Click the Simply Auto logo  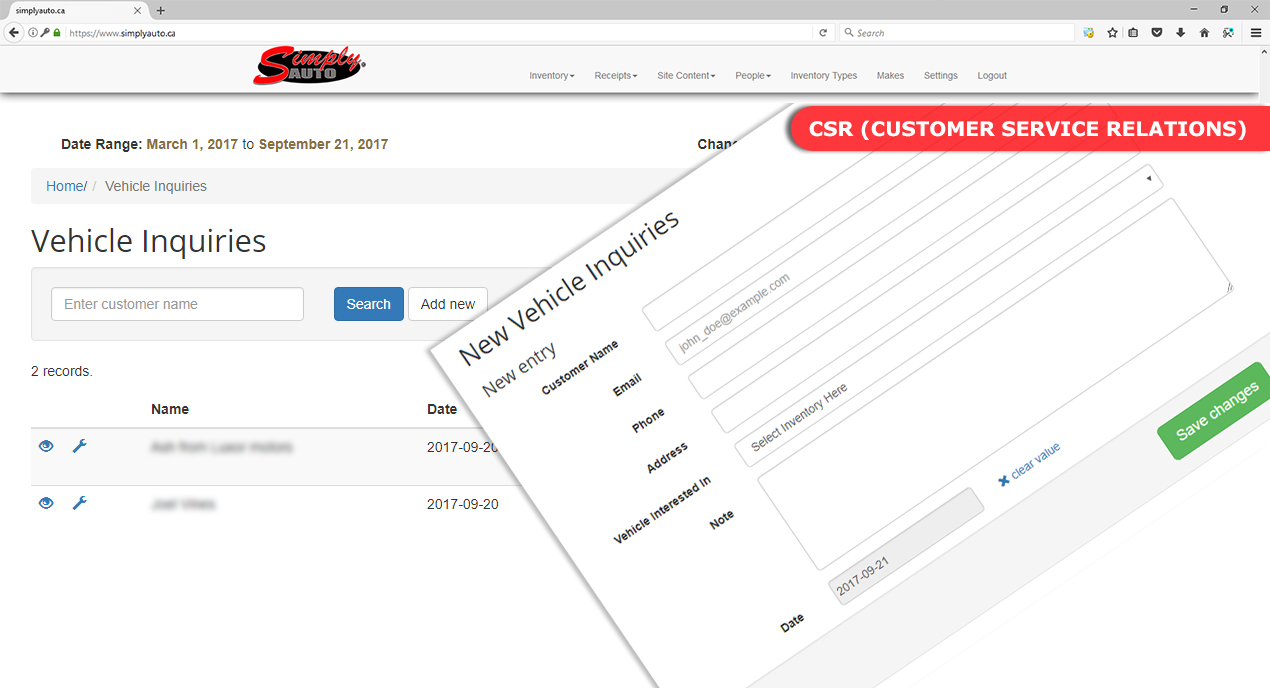pos(309,66)
